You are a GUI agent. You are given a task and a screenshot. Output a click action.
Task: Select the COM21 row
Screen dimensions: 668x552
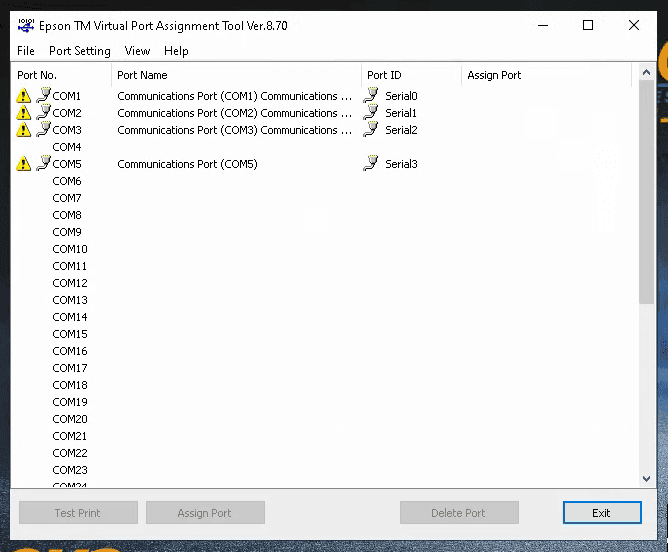322,437
